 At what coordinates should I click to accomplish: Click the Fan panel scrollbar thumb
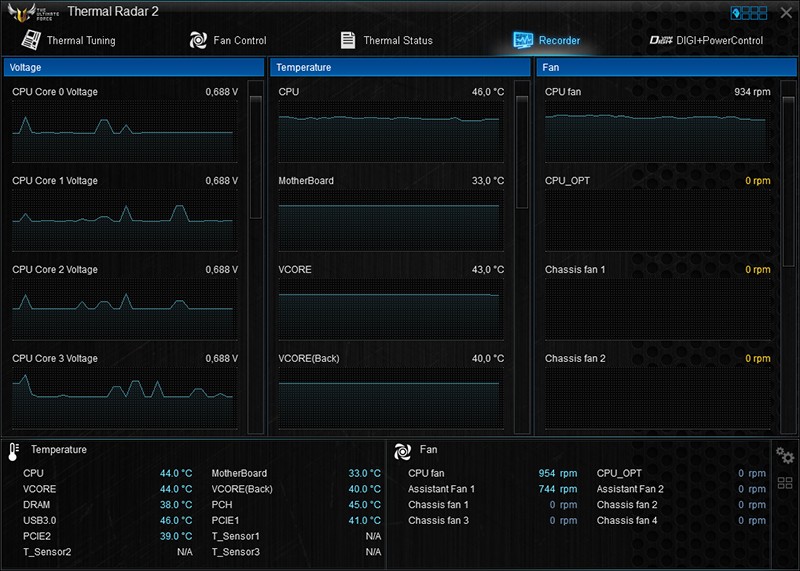click(788, 180)
